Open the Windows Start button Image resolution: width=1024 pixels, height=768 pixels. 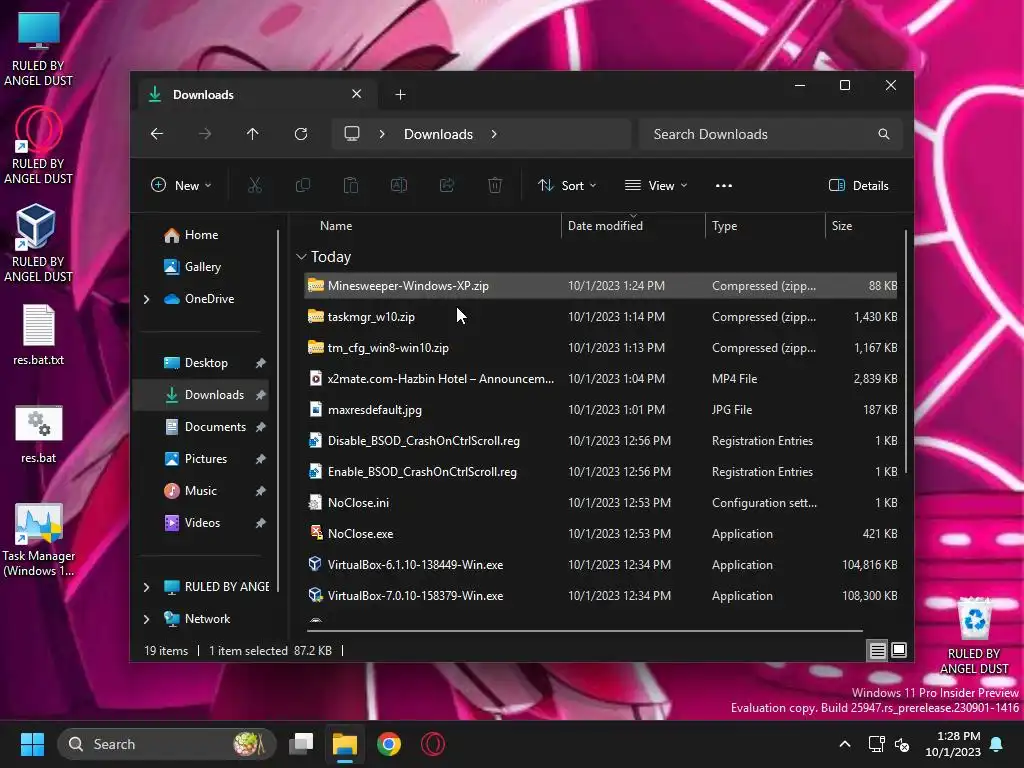click(x=32, y=744)
